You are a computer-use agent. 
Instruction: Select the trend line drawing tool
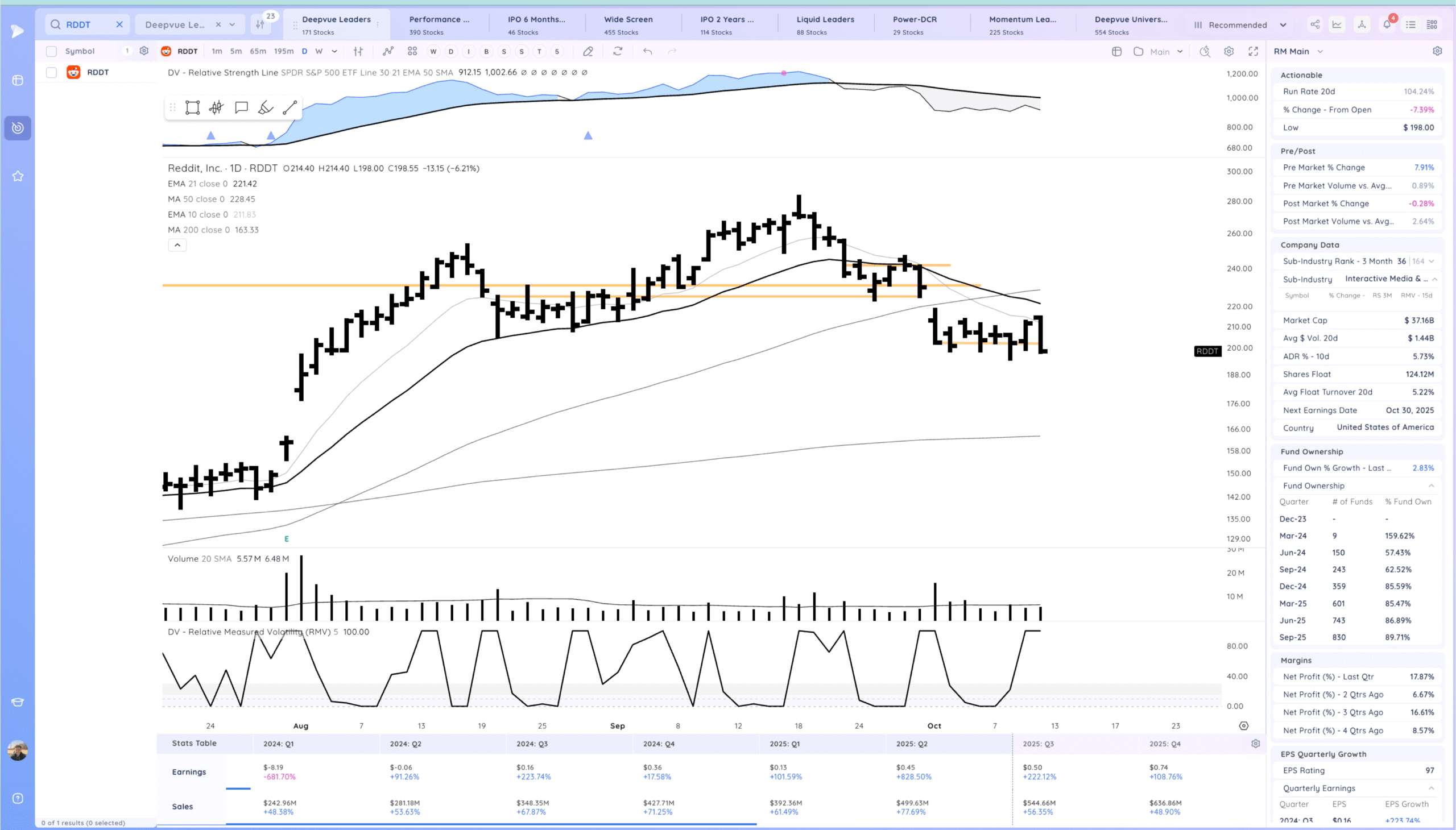pyautogui.click(x=289, y=108)
